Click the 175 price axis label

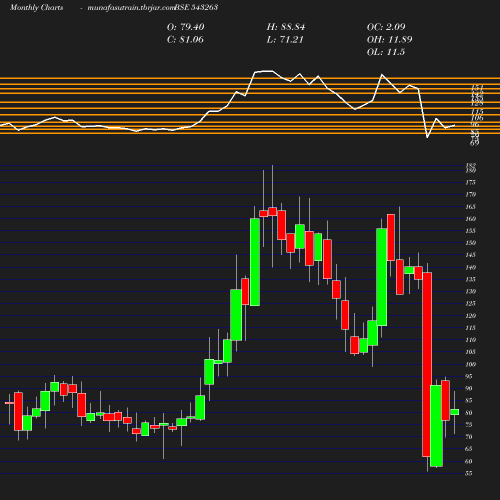(471, 182)
